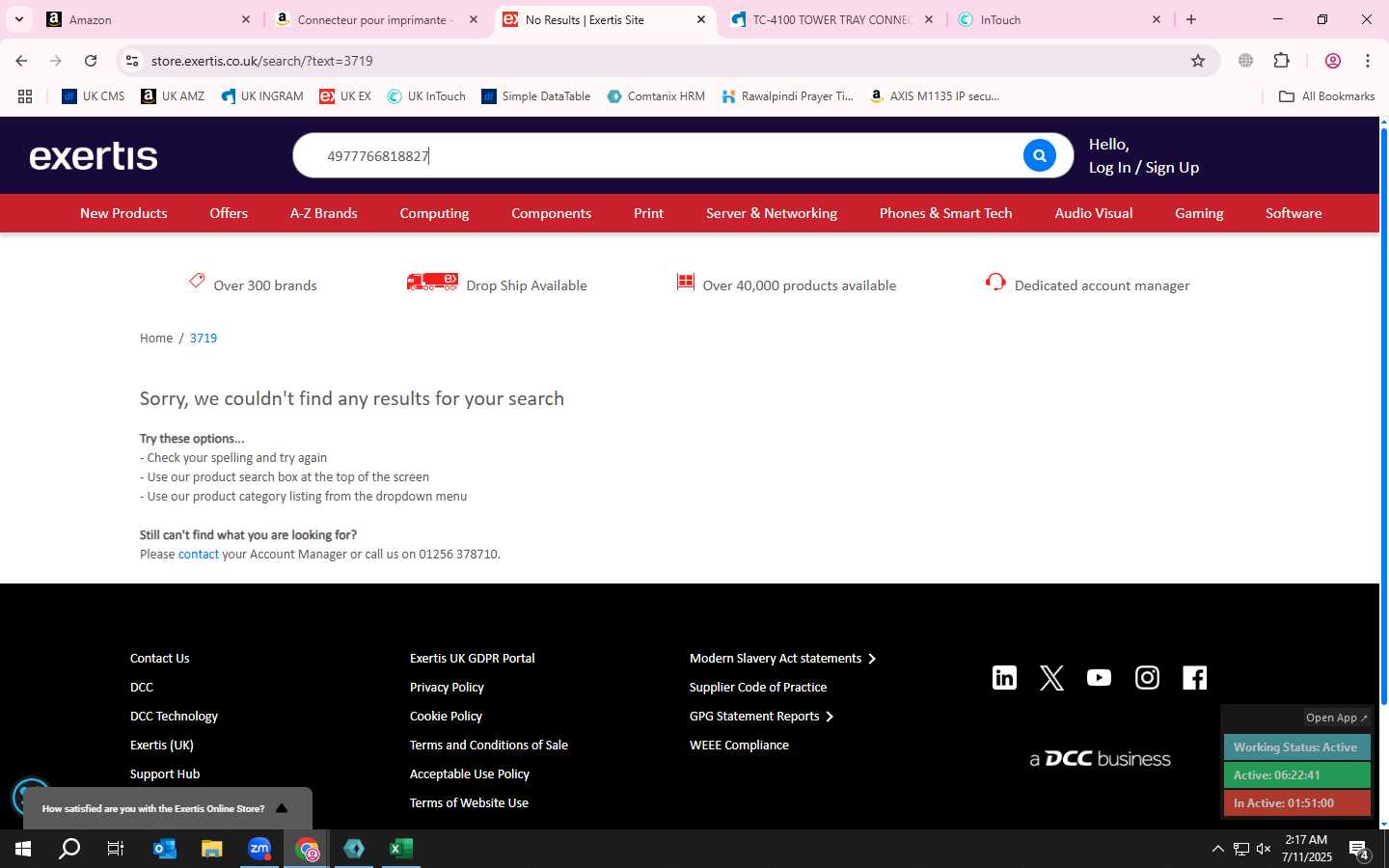This screenshot has width=1389, height=868.
Task: Expand GPG Statement Reports chevron
Action: [830, 717]
